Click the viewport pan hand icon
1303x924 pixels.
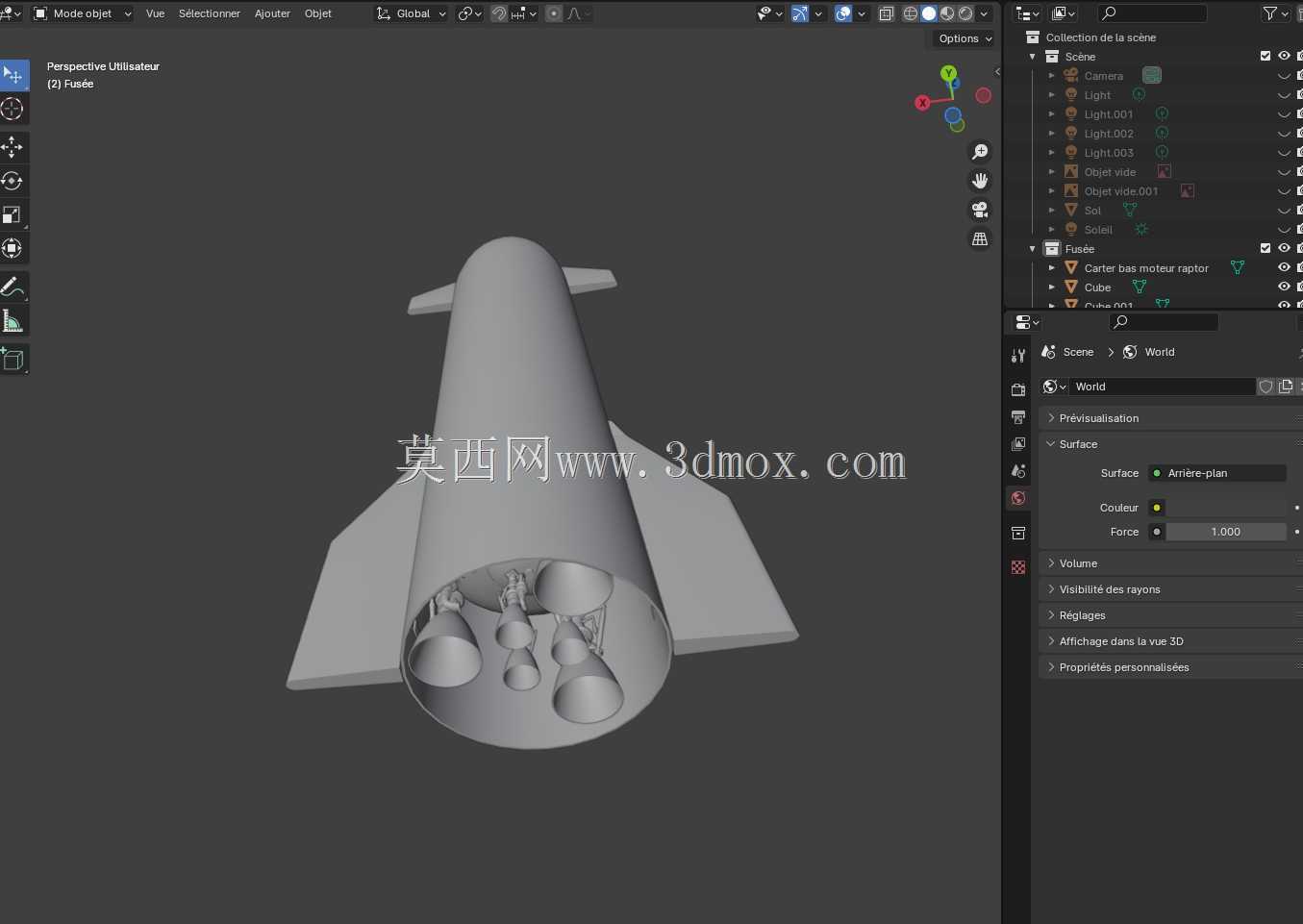(x=980, y=181)
